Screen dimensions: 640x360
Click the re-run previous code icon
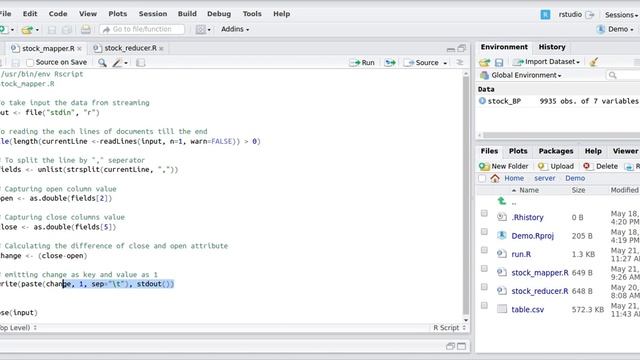pyautogui.click(x=390, y=62)
